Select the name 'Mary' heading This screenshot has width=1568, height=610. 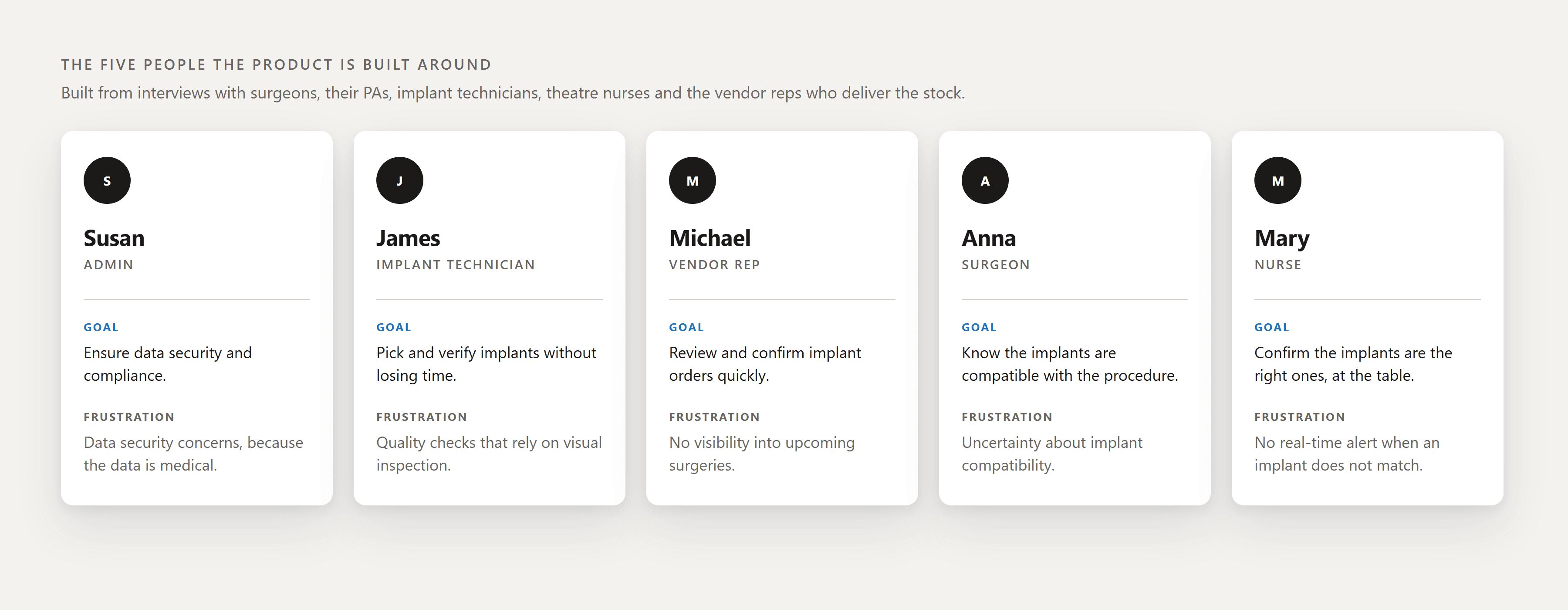[1282, 239]
